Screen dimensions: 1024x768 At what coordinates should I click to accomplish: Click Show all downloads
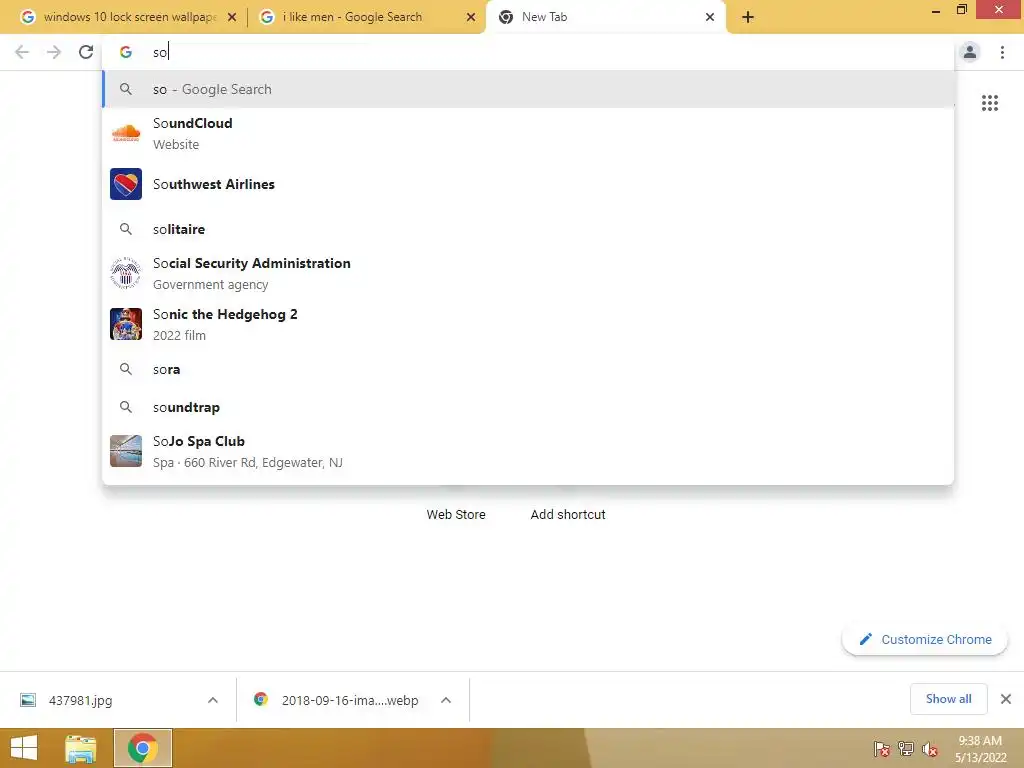click(x=948, y=699)
